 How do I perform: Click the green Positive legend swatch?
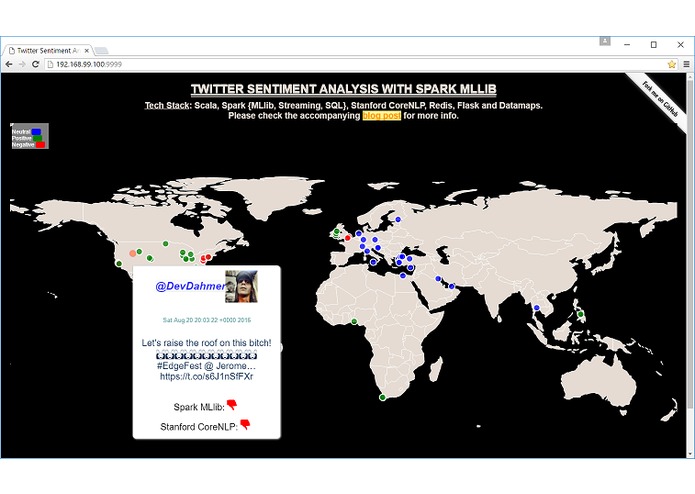pyautogui.click(x=38, y=138)
